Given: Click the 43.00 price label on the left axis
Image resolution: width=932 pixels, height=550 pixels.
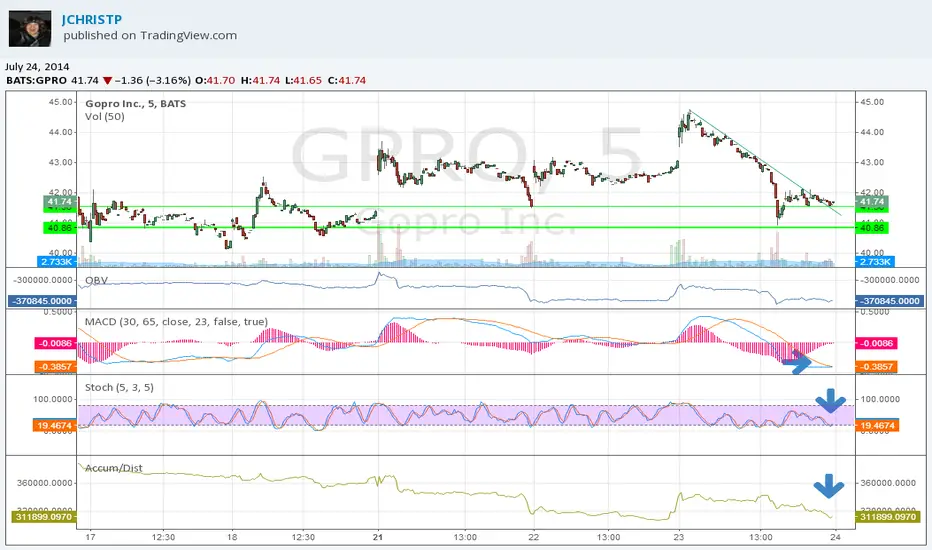Looking at the screenshot, I should tap(60, 162).
